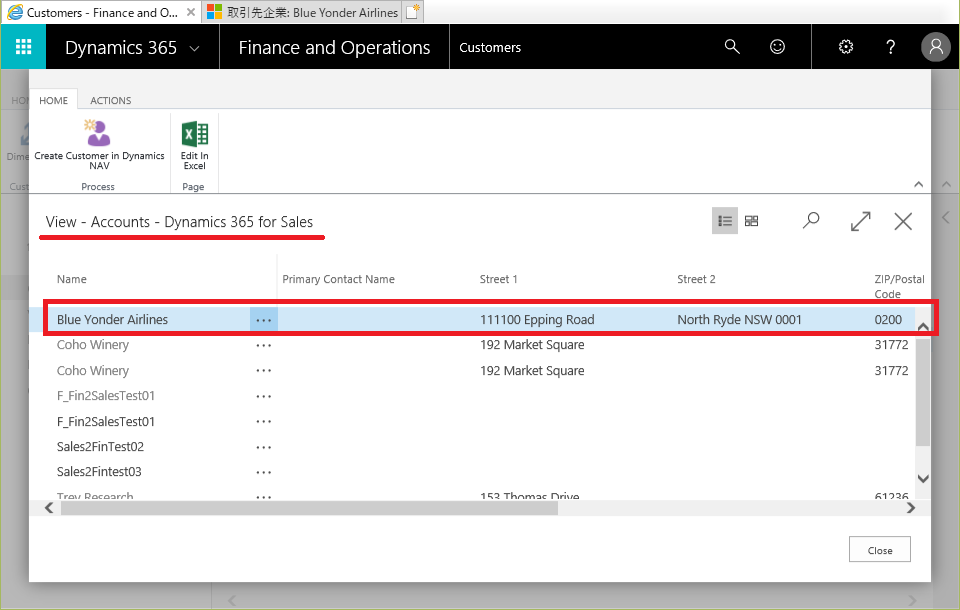Select the Sales2FinTest02 account
Viewport: 960px width, 610px height.
pyautogui.click(x=100, y=447)
